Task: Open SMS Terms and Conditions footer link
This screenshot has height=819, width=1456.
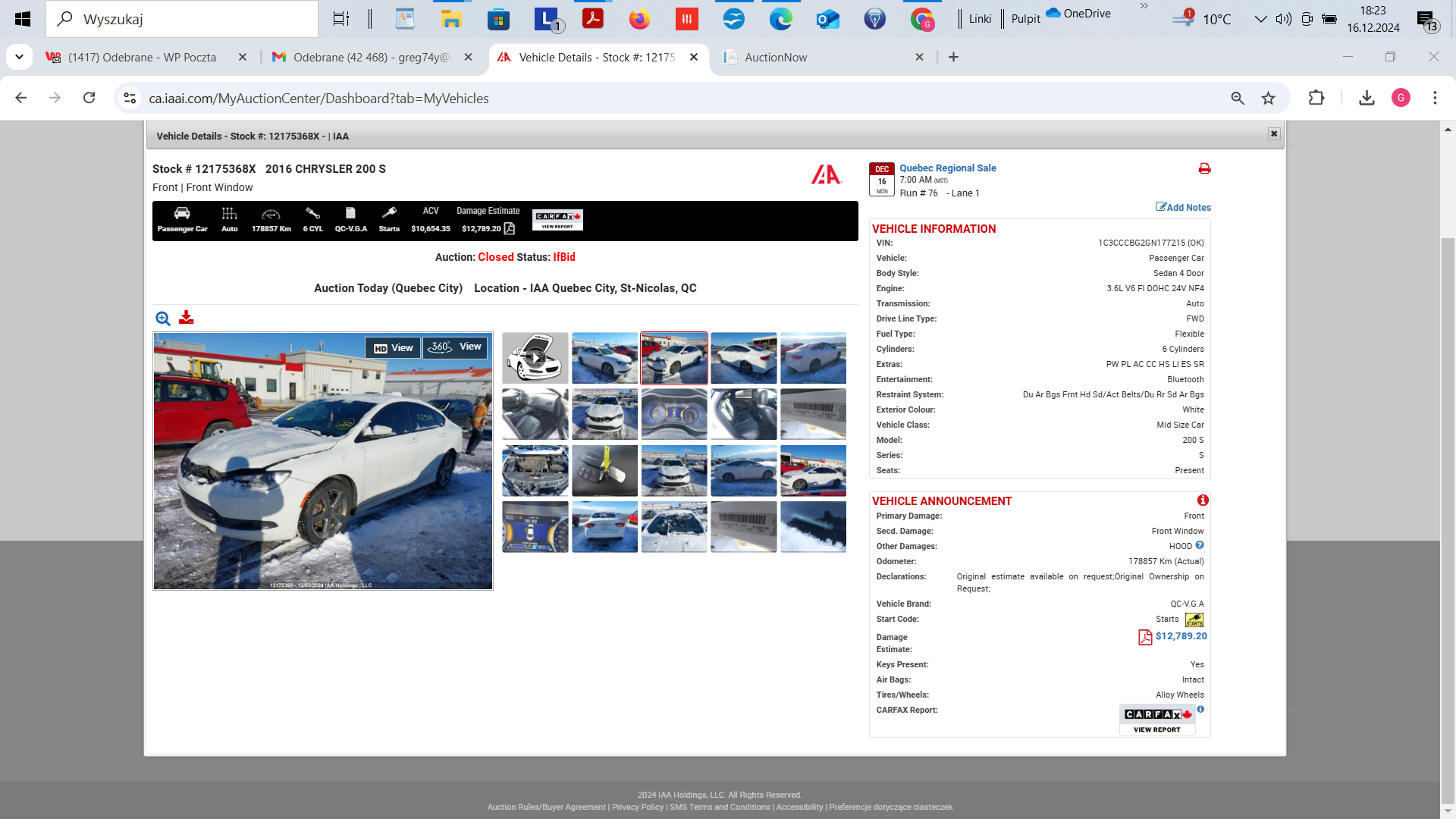Action: 720,807
